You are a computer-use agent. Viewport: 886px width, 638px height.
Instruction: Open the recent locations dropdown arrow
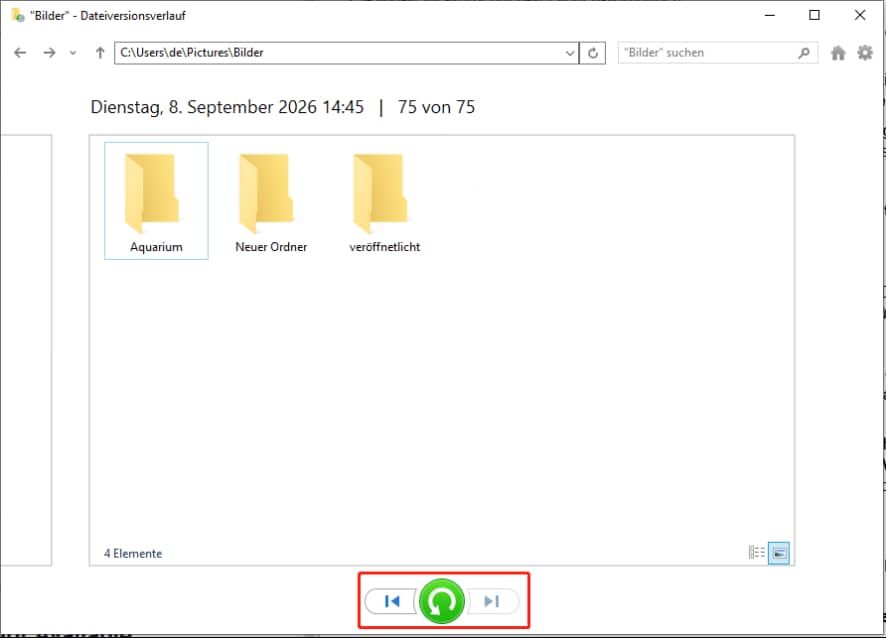pos(72,53)
